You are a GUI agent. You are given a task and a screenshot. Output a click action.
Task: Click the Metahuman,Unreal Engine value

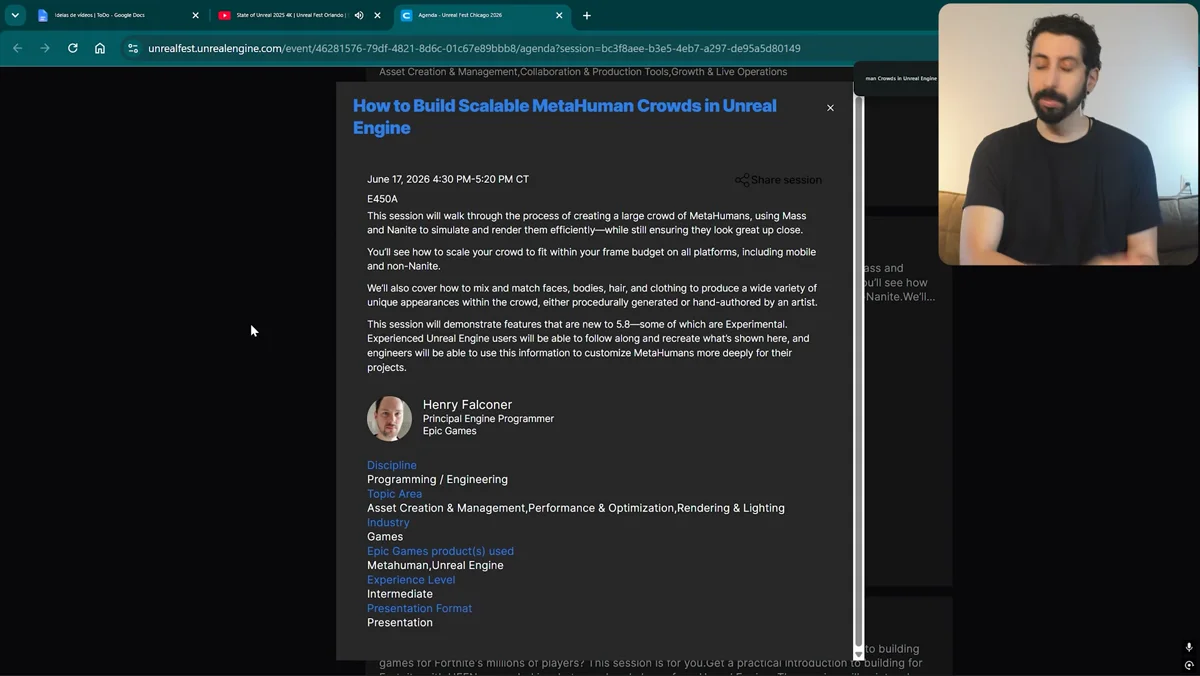click(435, 565)
